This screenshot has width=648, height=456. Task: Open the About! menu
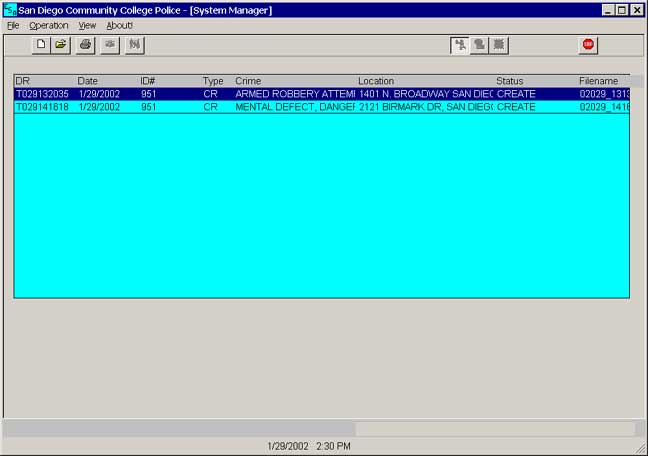pos(119,26)
